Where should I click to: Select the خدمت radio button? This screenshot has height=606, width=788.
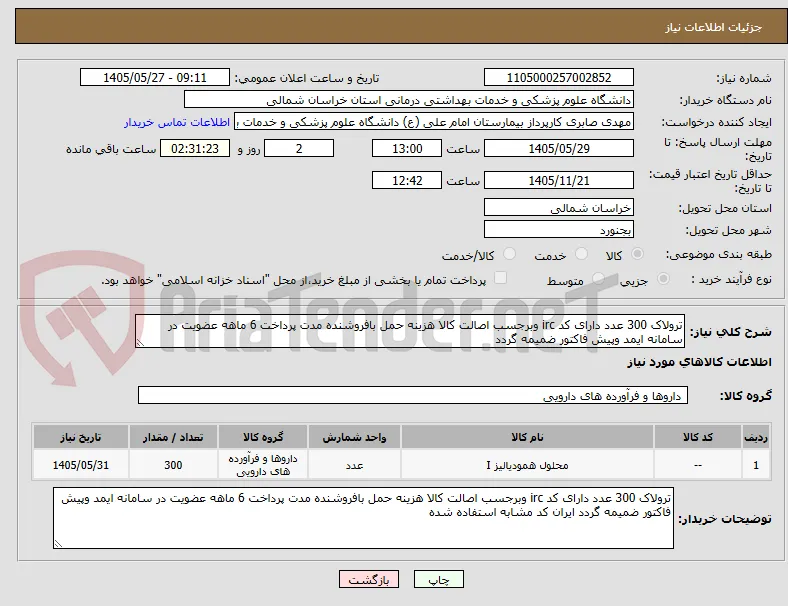click(581, 254)
